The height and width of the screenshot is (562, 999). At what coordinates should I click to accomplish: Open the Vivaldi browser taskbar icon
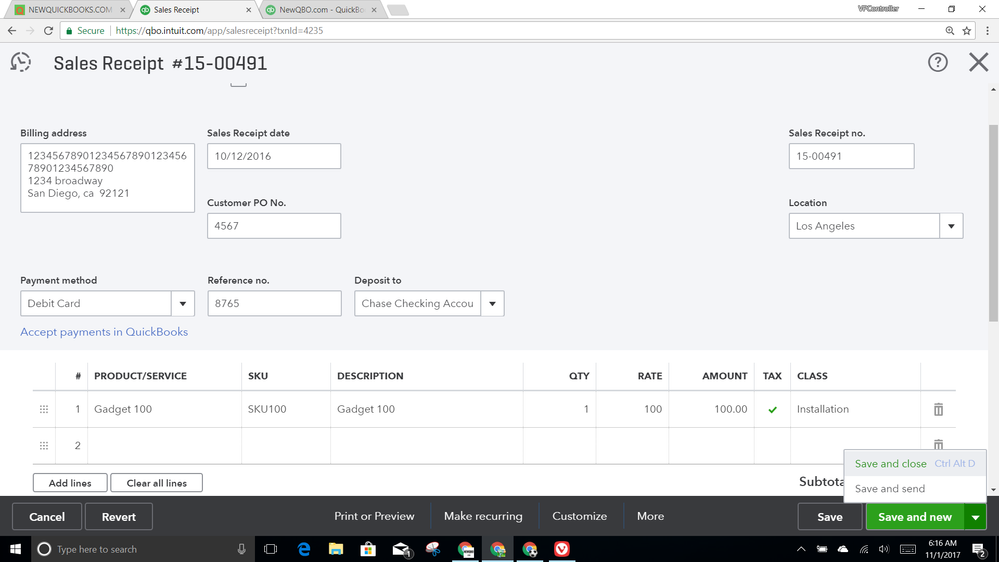point(561,549)
